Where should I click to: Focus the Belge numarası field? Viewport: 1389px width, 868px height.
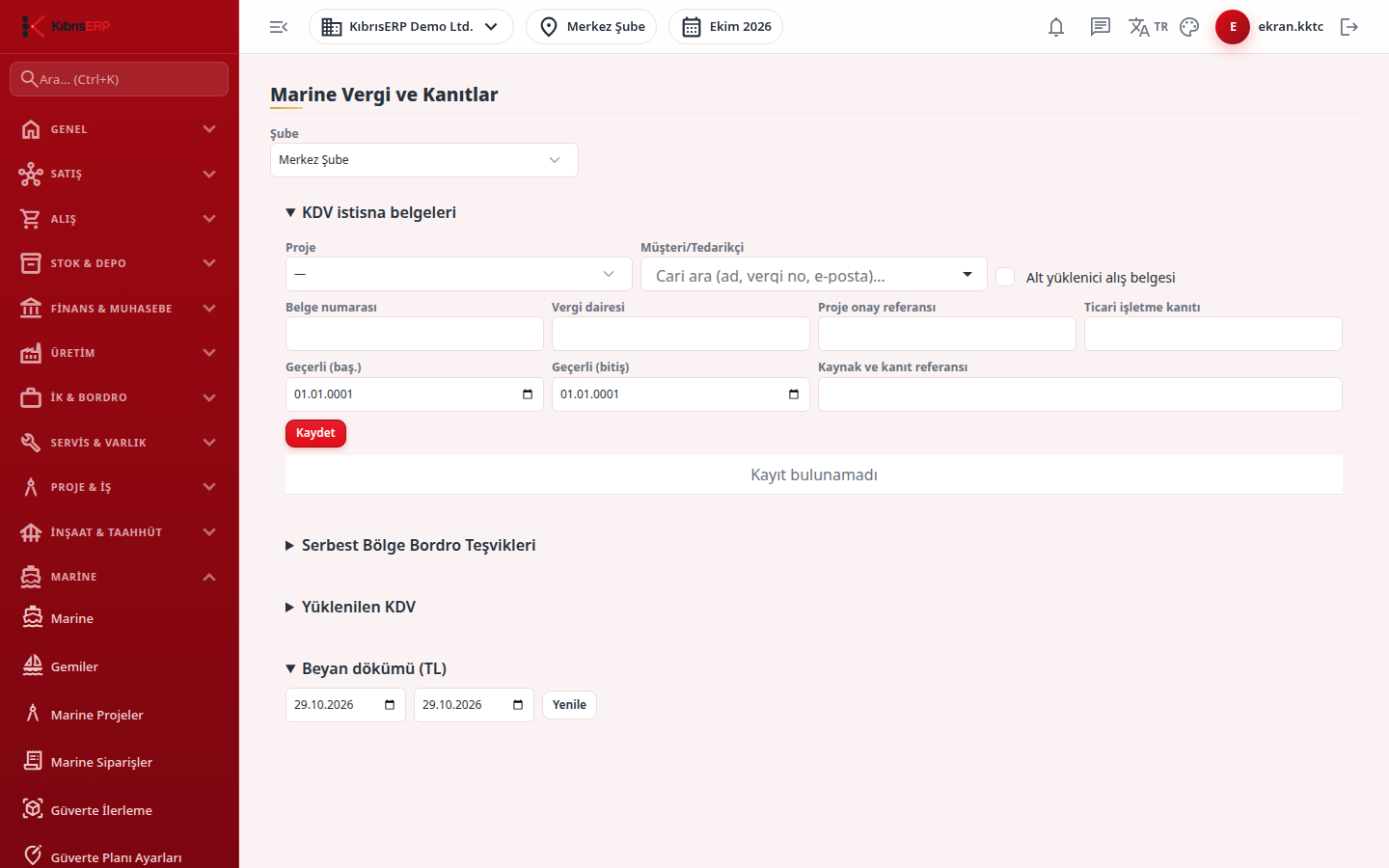pos(415,334)
